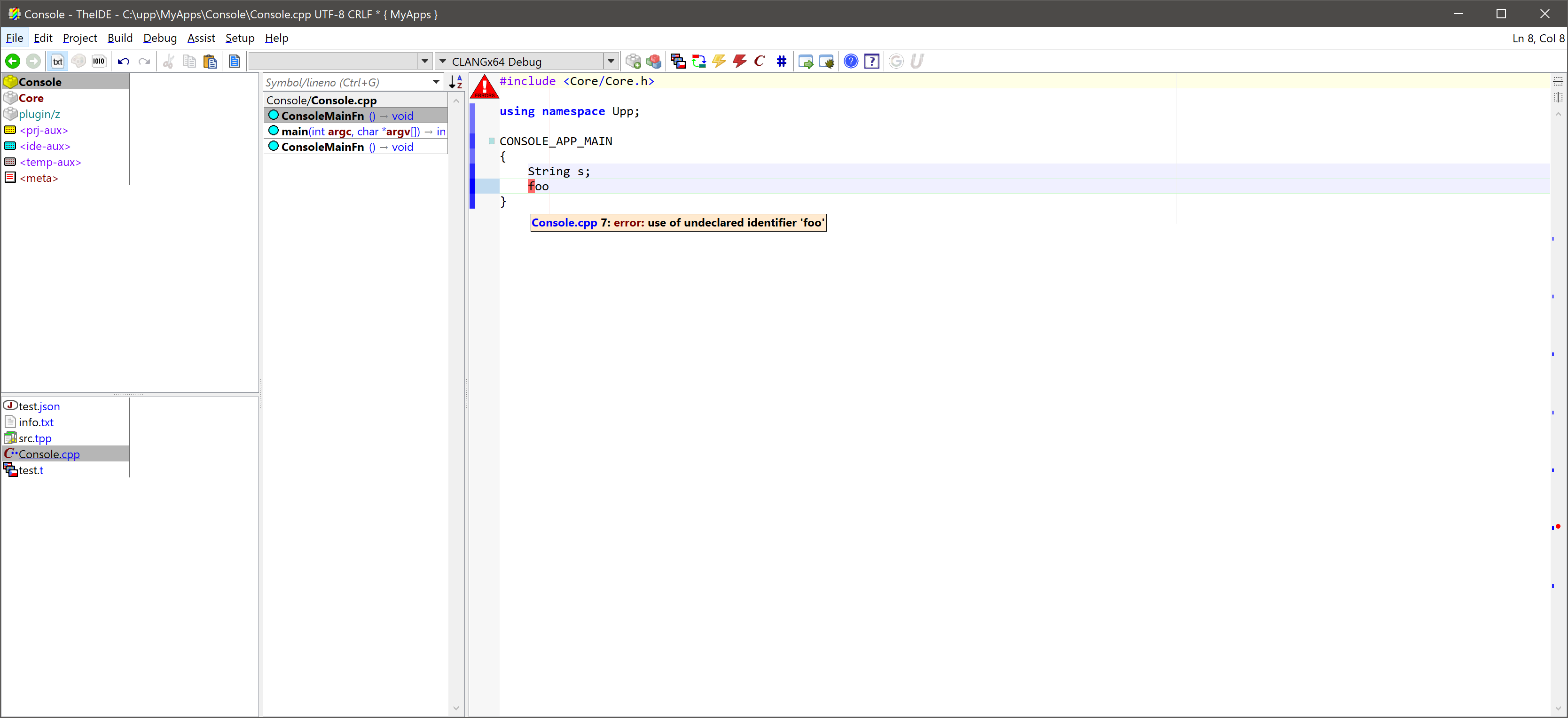Toggle the 1010 hex view button

[99, 62]
